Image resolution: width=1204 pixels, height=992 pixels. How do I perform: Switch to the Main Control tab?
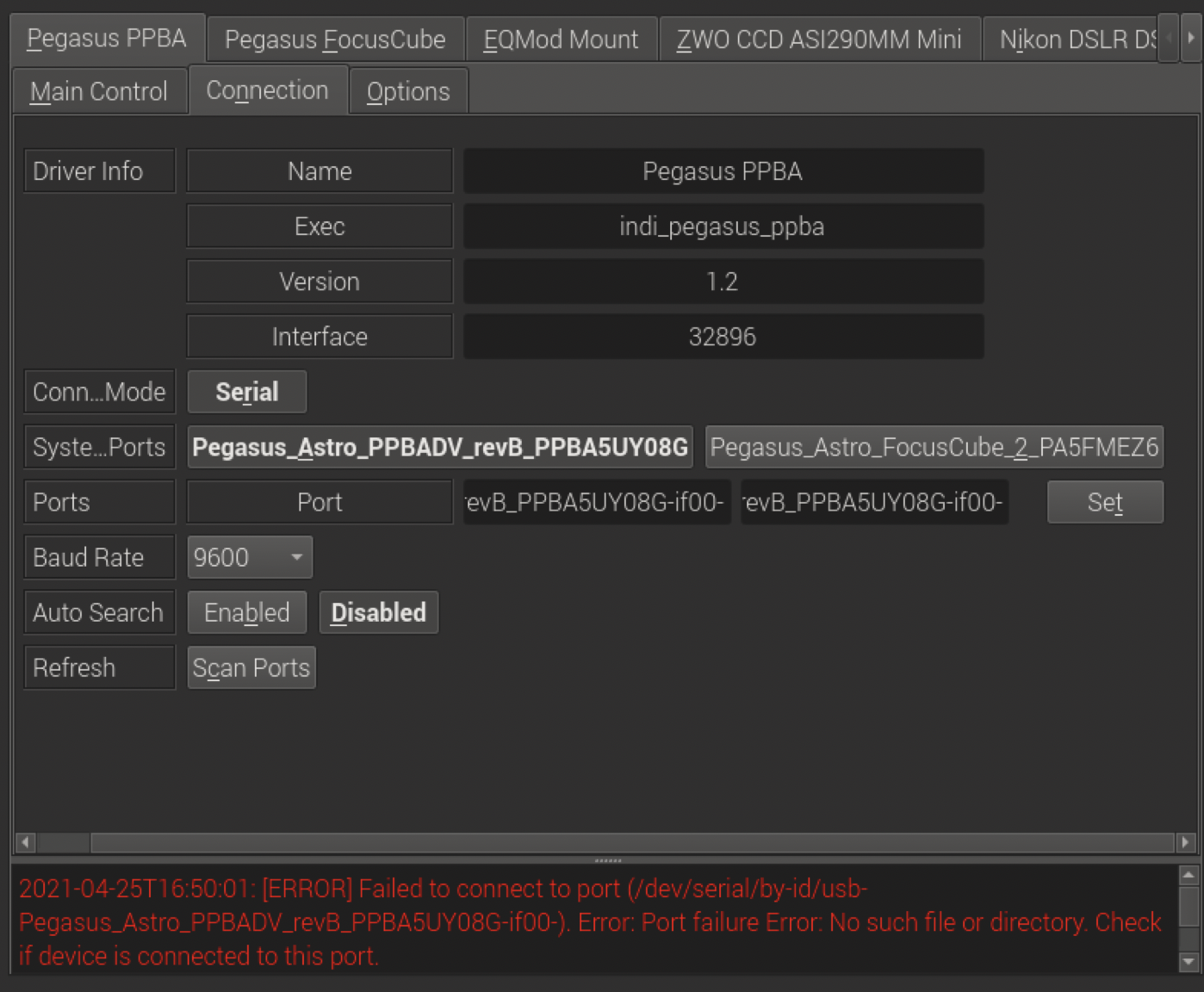point(99,91)
